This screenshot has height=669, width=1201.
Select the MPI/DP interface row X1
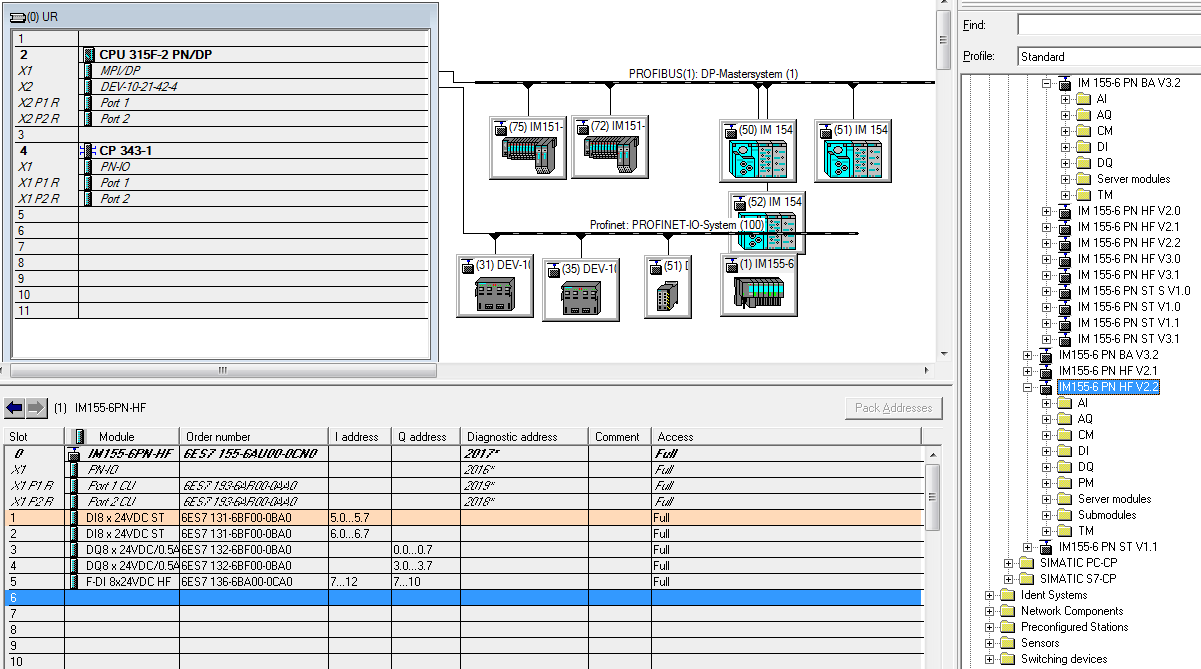221,71
